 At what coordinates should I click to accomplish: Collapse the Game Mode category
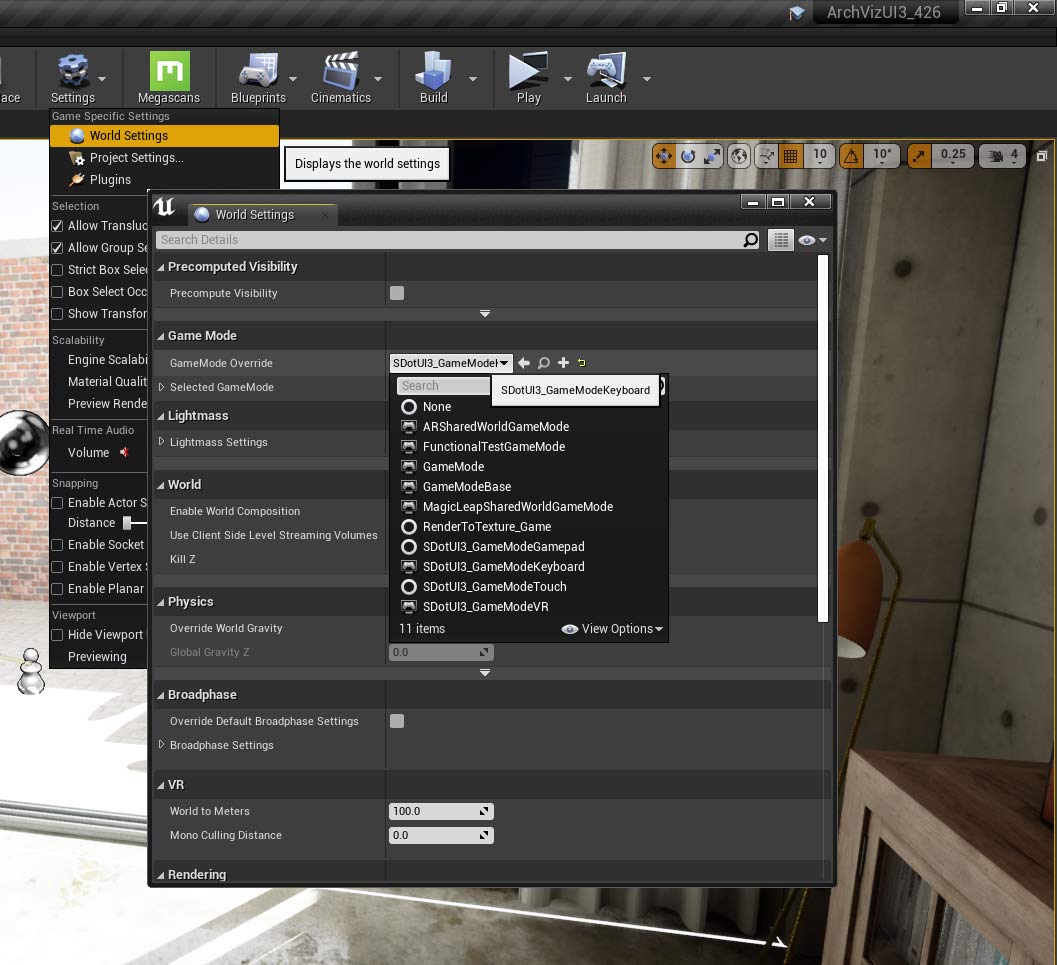point(160,336)
